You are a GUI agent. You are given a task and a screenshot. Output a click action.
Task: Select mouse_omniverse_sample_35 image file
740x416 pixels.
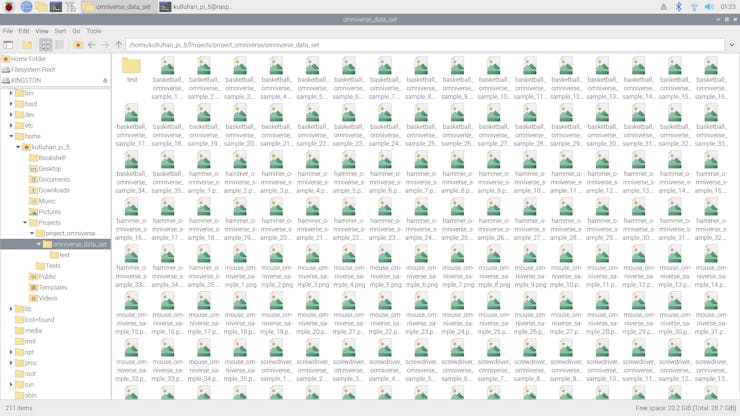point(240,360)
